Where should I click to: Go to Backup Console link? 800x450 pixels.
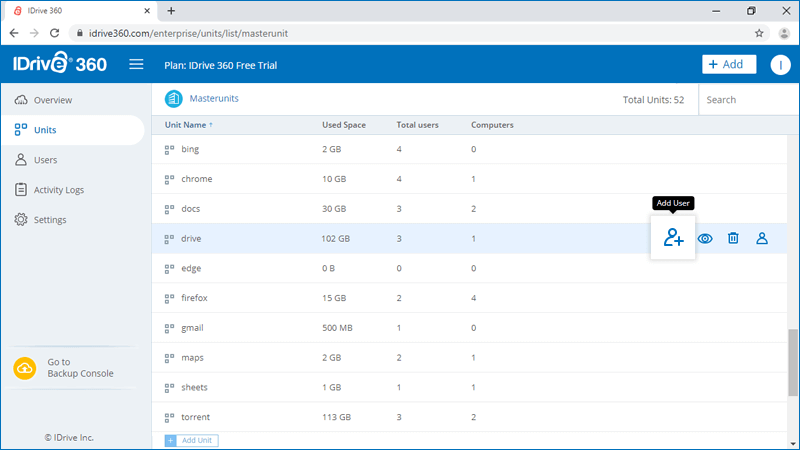[x=80, y=368]
